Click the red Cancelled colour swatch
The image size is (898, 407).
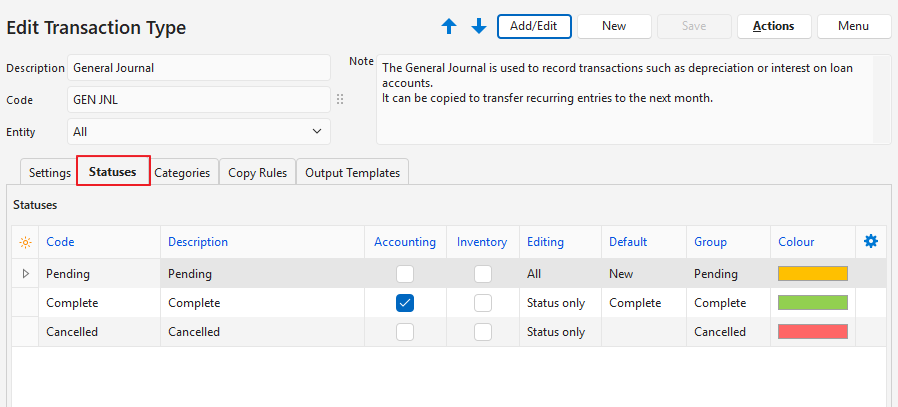812,332
